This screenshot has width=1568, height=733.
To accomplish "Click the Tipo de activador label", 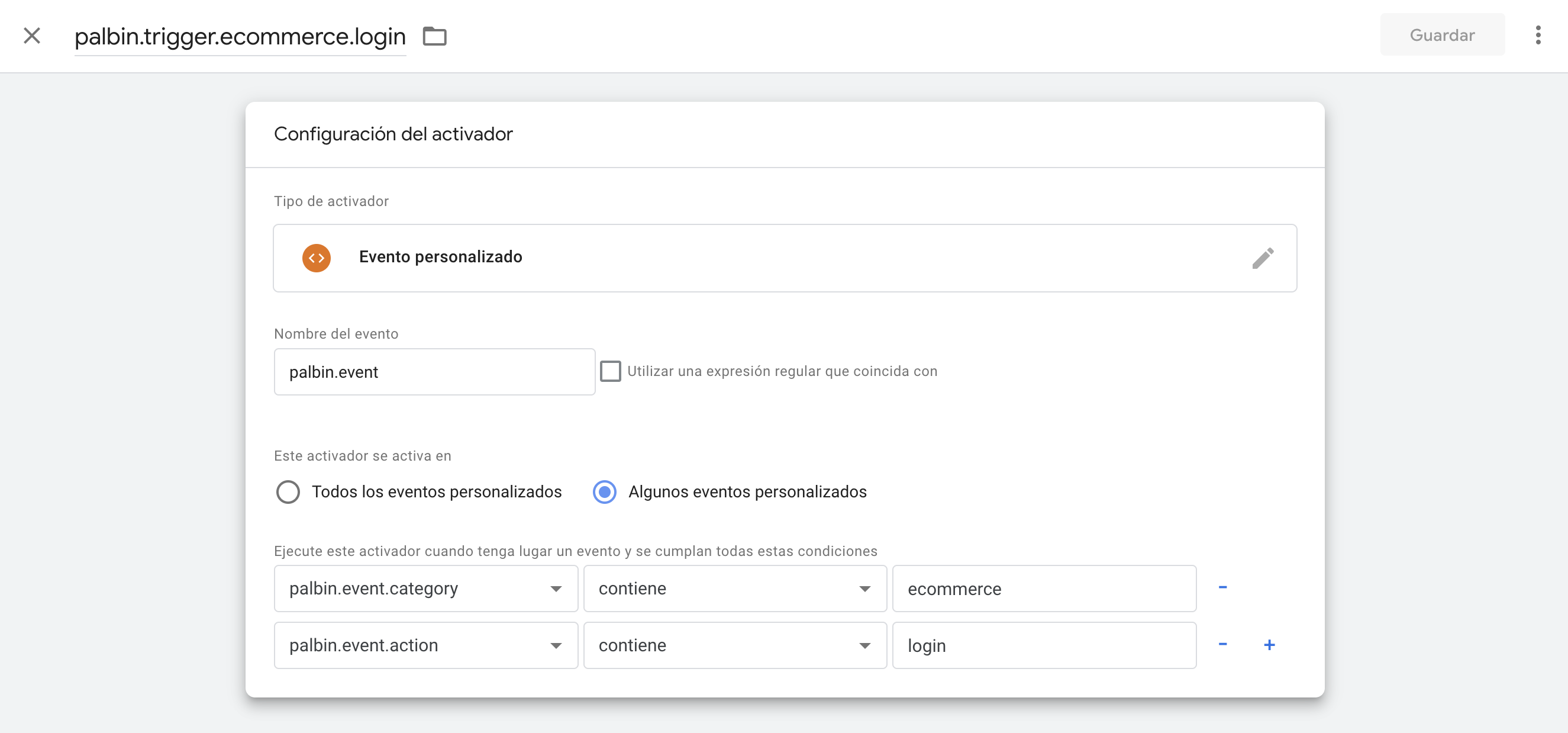I will (x=331, y=201).
